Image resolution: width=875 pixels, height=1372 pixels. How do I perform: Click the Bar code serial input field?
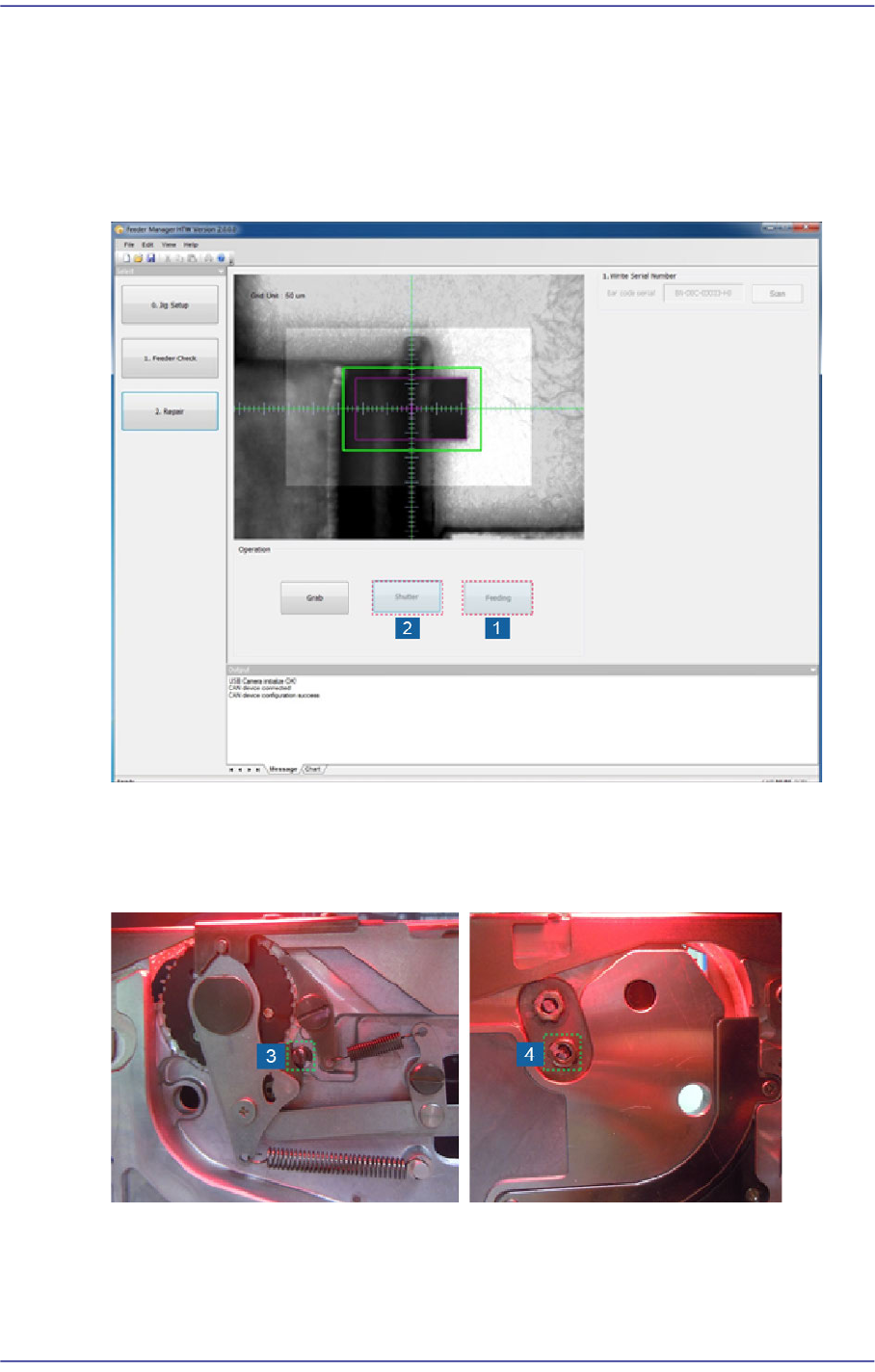[x=703, y=293]
